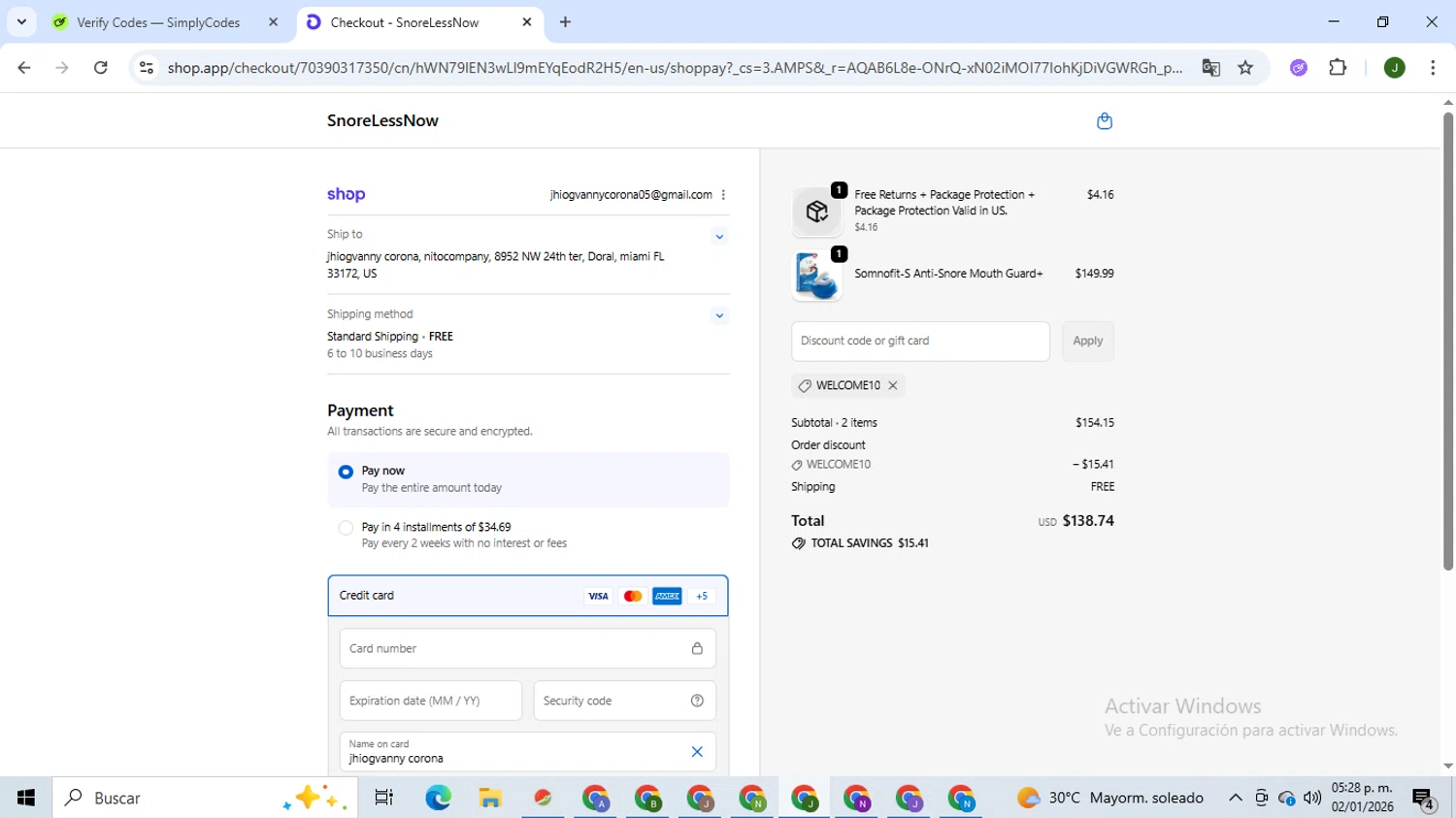Show the +5 more card brands

tap(702, 596)
